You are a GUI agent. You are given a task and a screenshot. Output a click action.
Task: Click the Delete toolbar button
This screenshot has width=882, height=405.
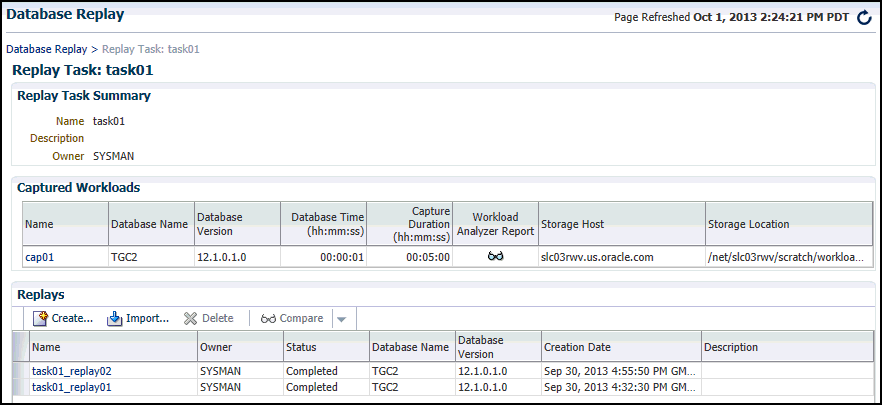coord(208,318)
